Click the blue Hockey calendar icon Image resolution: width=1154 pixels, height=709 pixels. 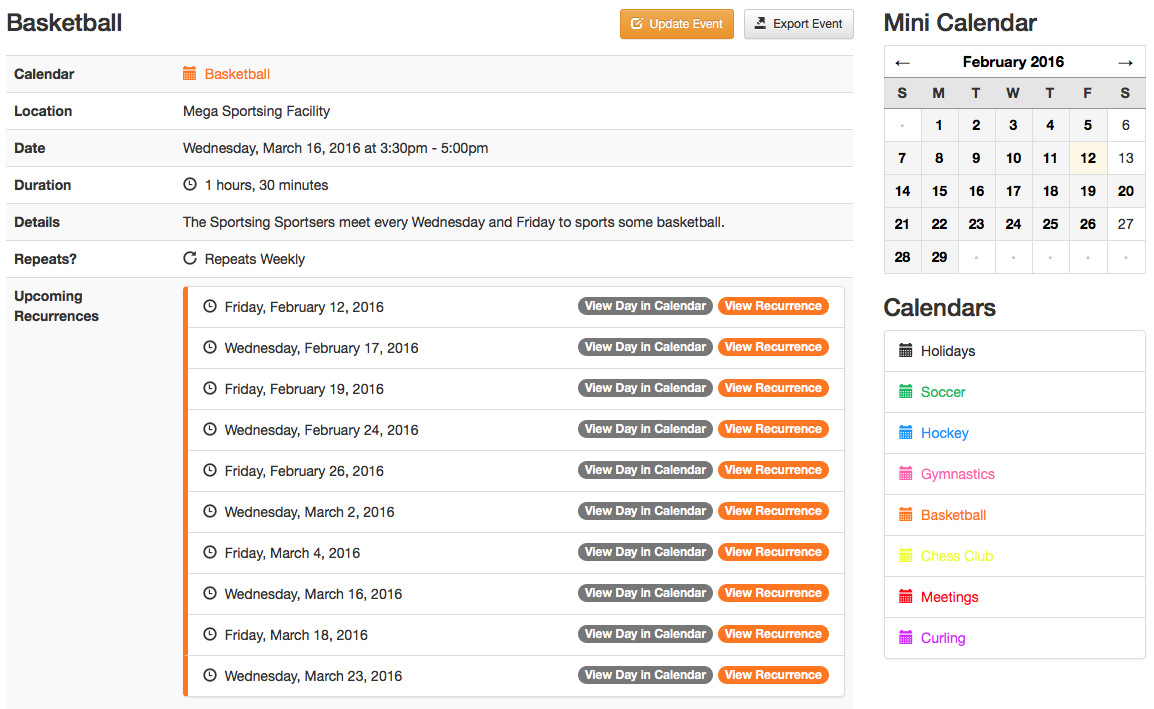pos(906,432)
